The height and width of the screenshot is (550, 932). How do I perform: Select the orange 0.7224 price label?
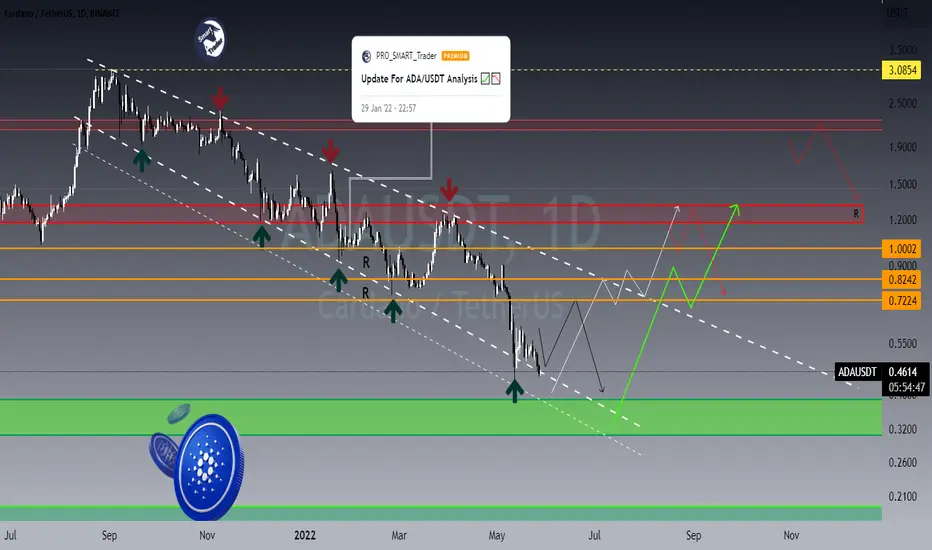pos(902,301)
